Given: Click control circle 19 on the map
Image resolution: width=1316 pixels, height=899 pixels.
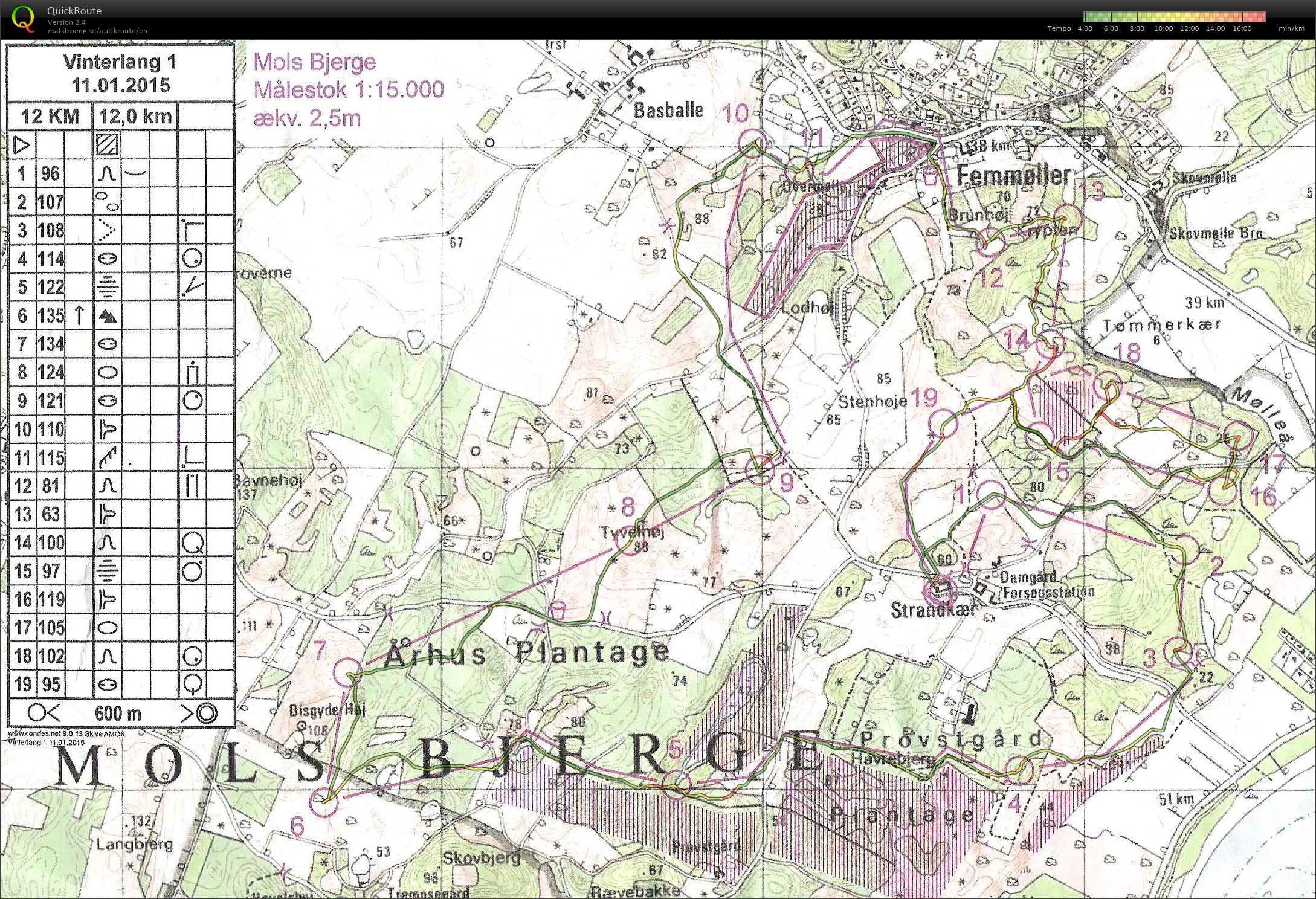Looking at the screenshot, I should pos(944,424).
